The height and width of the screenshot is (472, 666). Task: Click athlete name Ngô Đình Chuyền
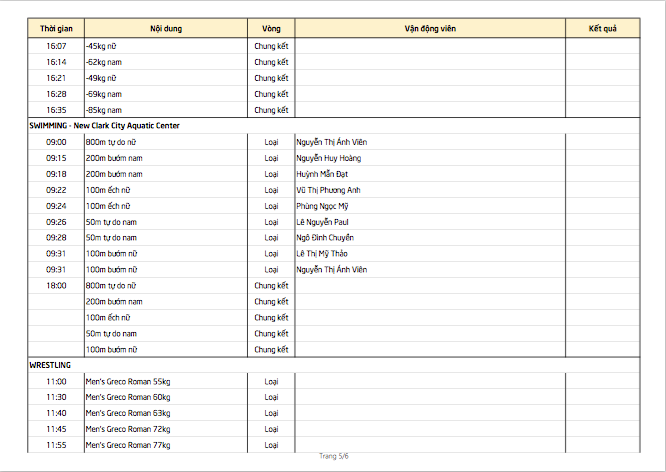pyautogui.click(x=325, y=238)
